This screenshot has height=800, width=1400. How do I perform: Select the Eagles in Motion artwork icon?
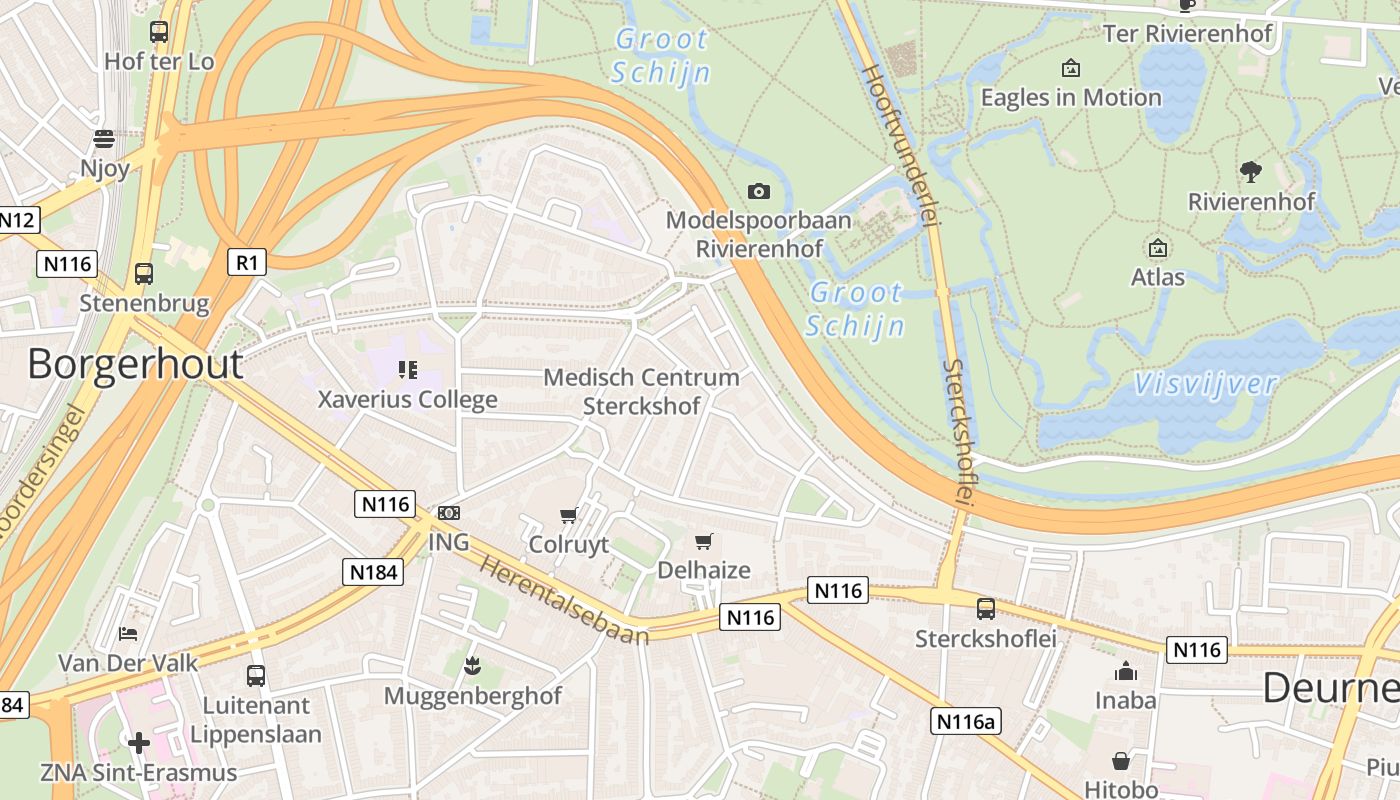(1071, 68)
